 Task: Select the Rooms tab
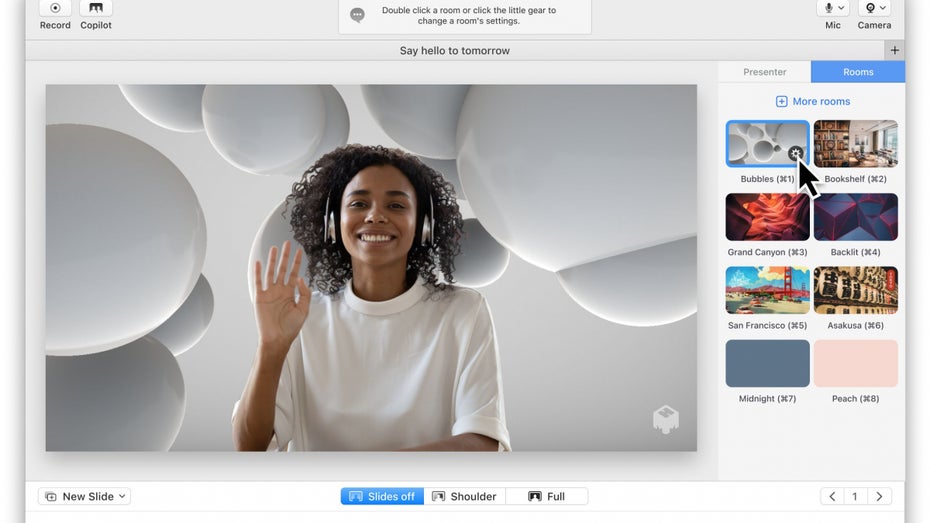[858, 72]
